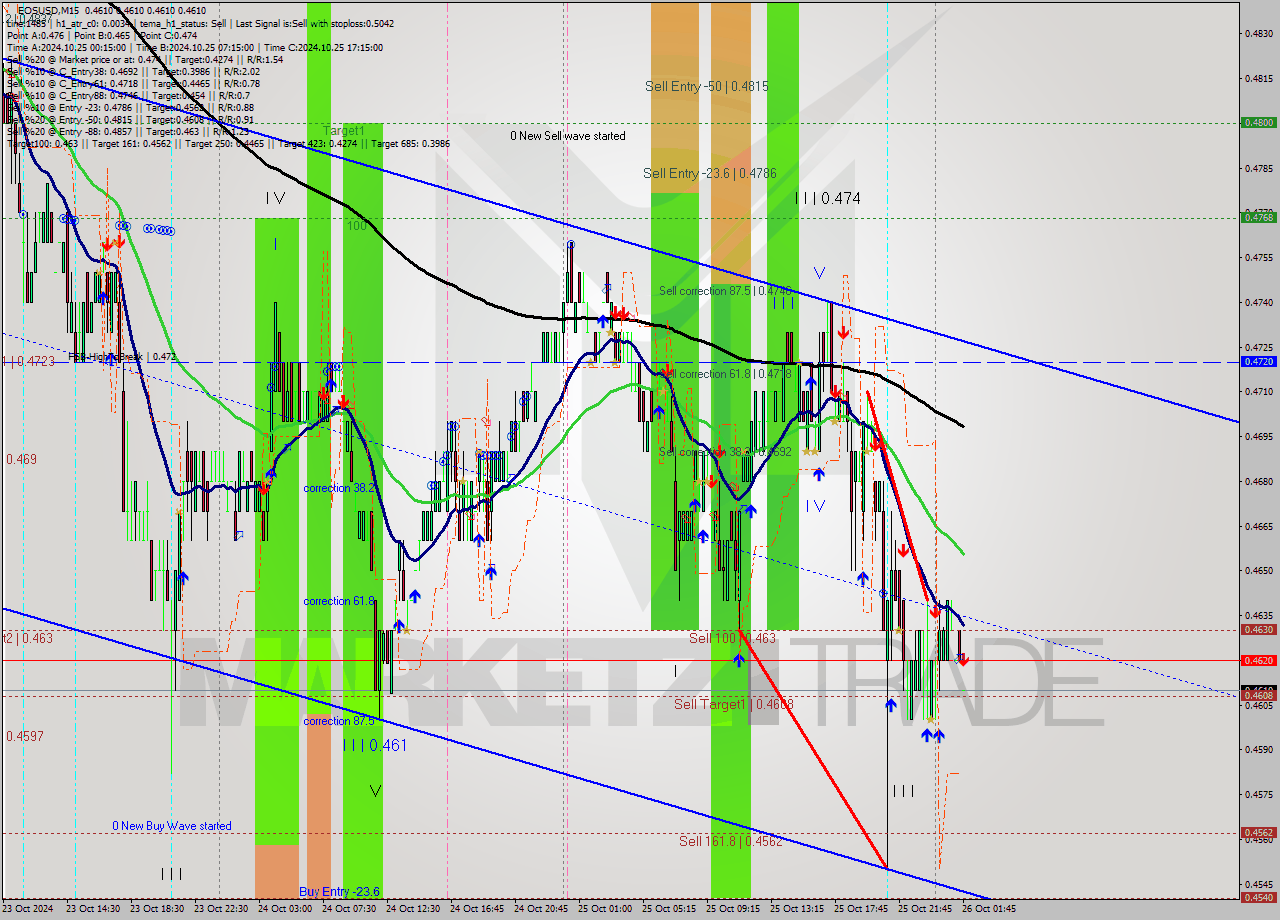
Task: Select the blue 'correction 38.2' label
Action: click(x=340, y=488)
